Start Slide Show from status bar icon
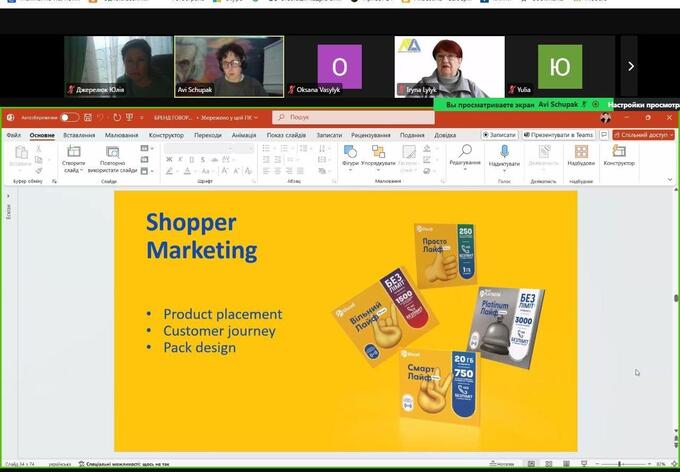Viewport: 680px width, 472px height. coord(584,464)
